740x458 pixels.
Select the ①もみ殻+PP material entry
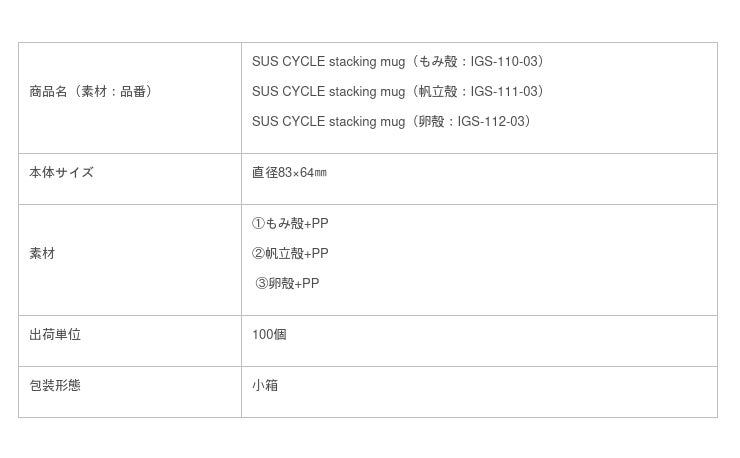point(290,224)
